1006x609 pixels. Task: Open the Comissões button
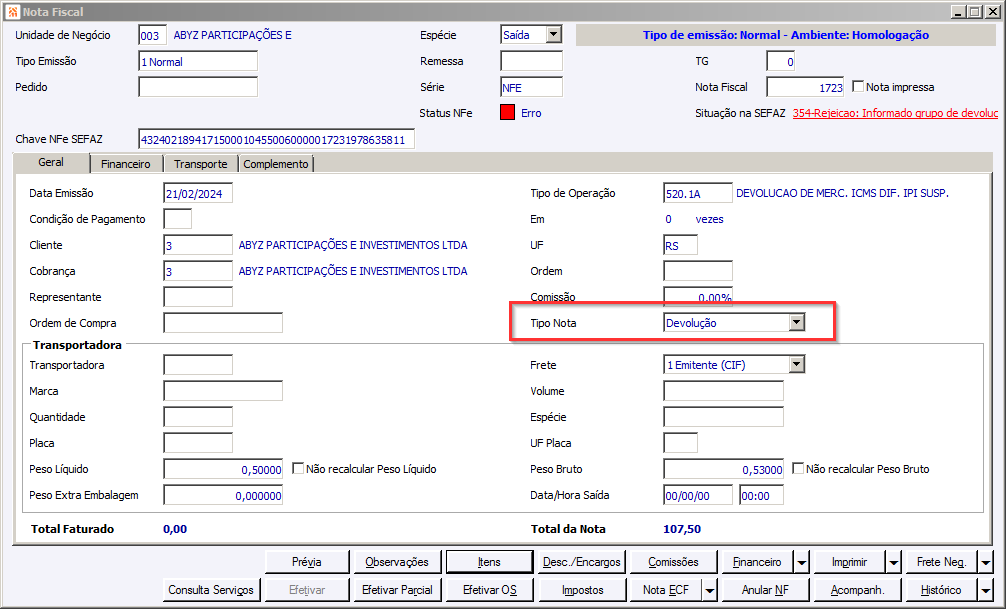pos(673,562)
